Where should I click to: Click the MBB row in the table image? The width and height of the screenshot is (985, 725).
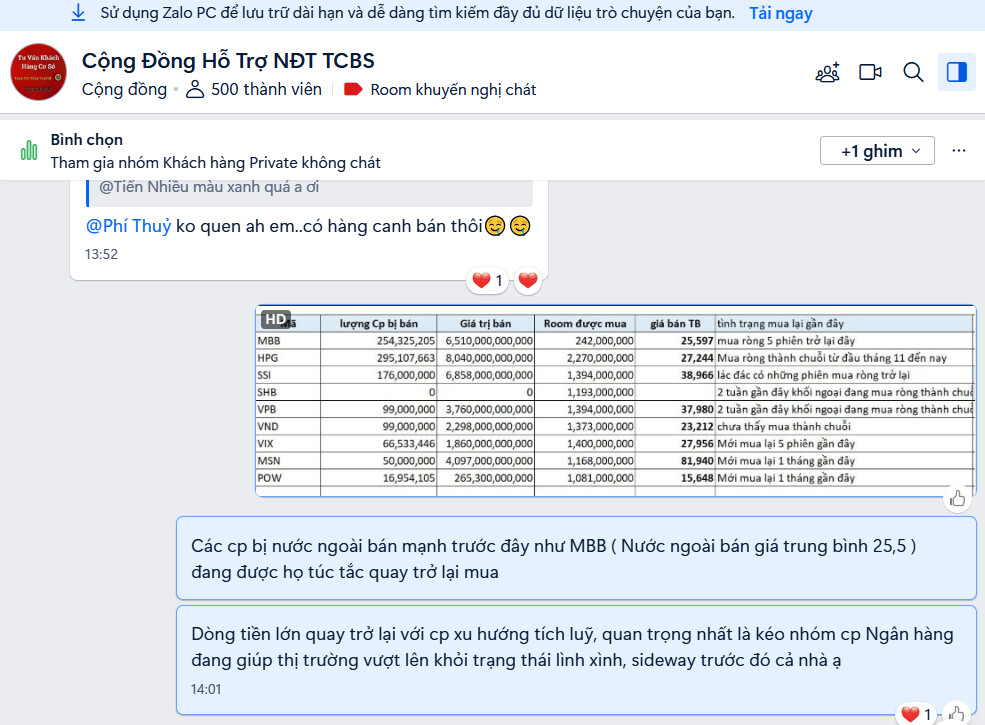[614, 341]
